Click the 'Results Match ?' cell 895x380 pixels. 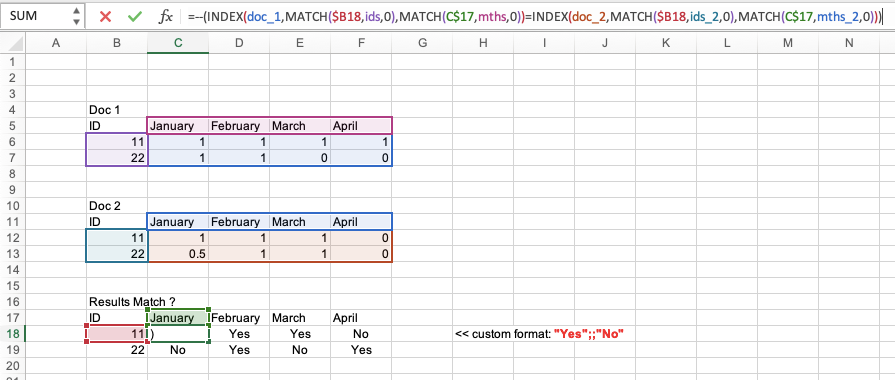(132, 301)
